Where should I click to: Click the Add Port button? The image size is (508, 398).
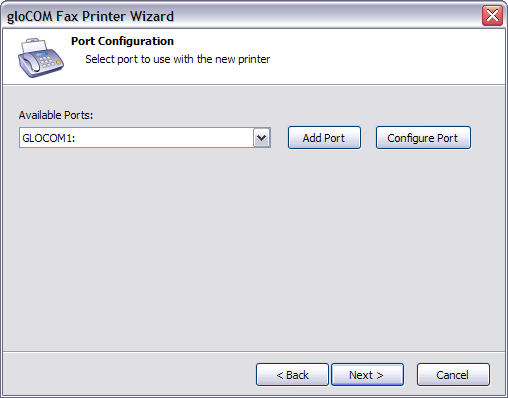324,138
